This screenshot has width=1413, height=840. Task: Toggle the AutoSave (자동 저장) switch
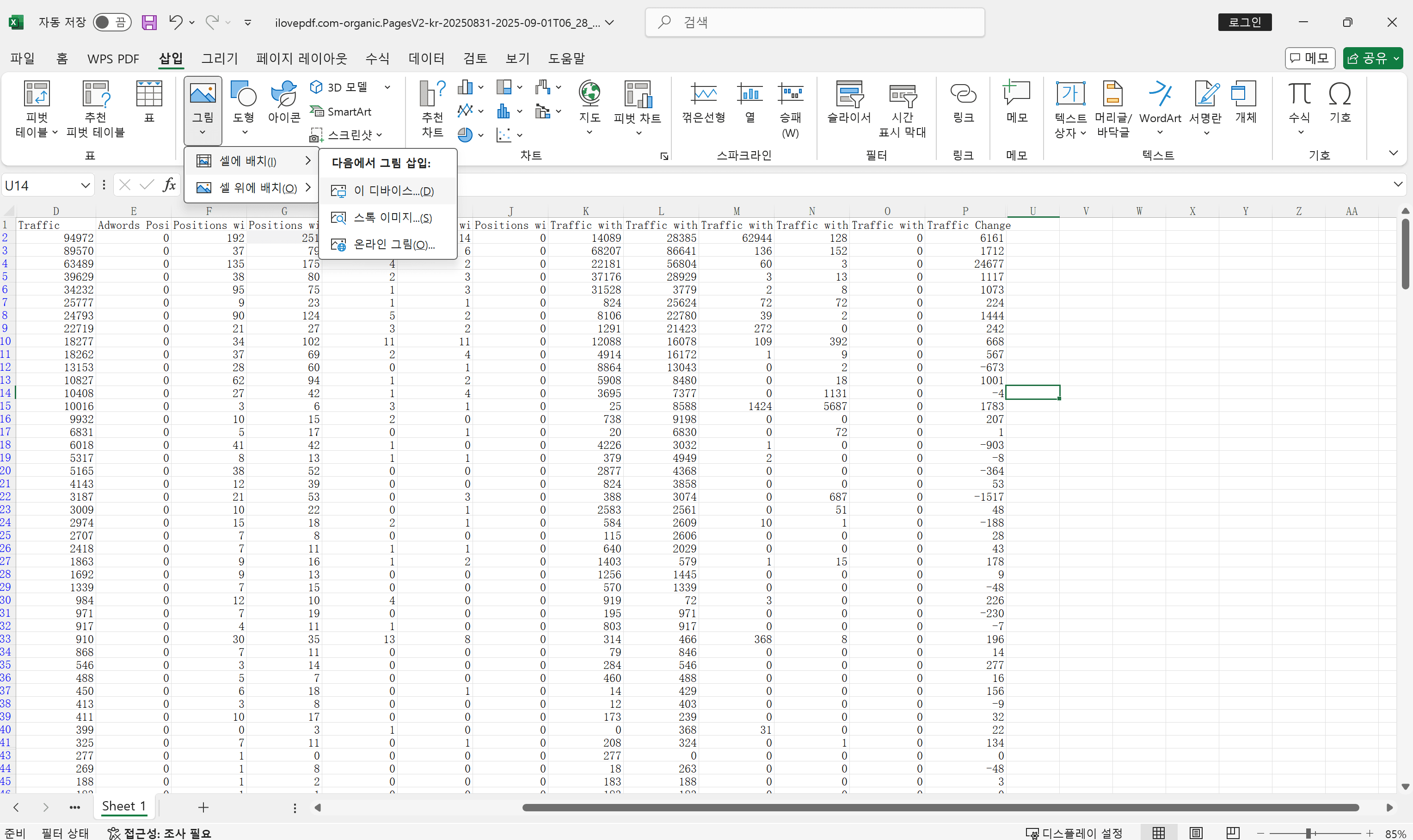(x=111, y=22)
